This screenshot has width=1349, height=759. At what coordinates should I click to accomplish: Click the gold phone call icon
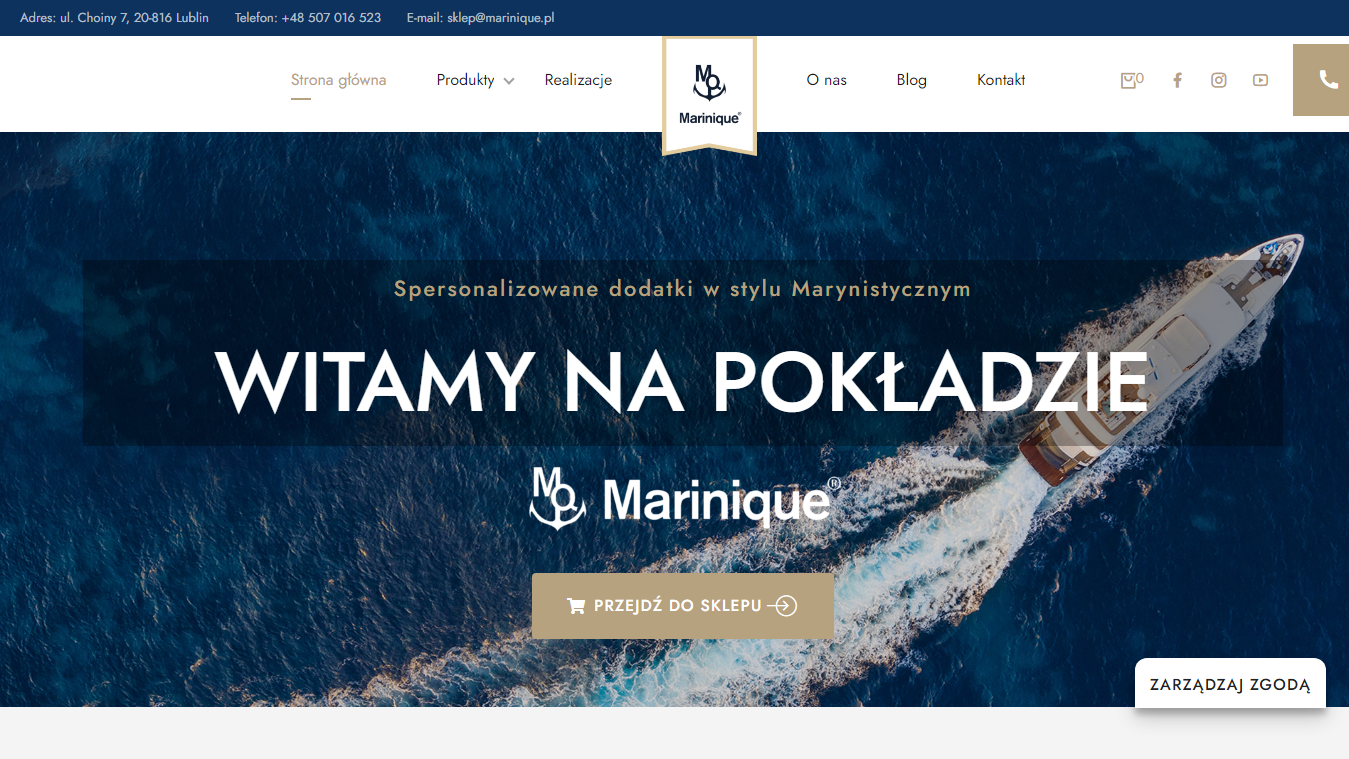[x=1321, y=80]
